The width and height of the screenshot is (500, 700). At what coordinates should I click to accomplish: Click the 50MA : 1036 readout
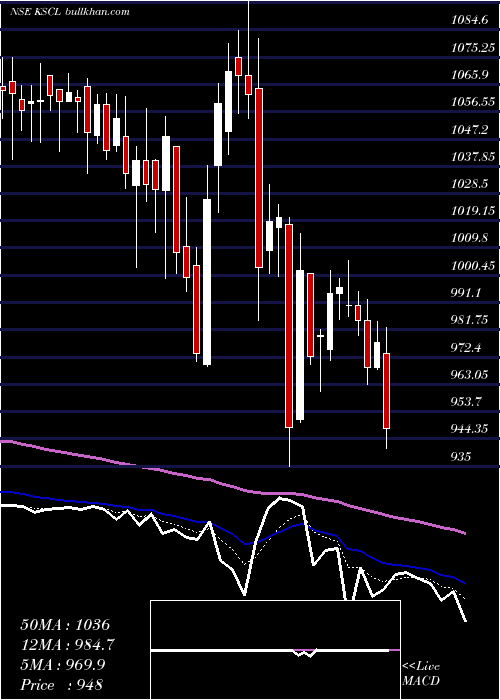[x=65, y=625]
